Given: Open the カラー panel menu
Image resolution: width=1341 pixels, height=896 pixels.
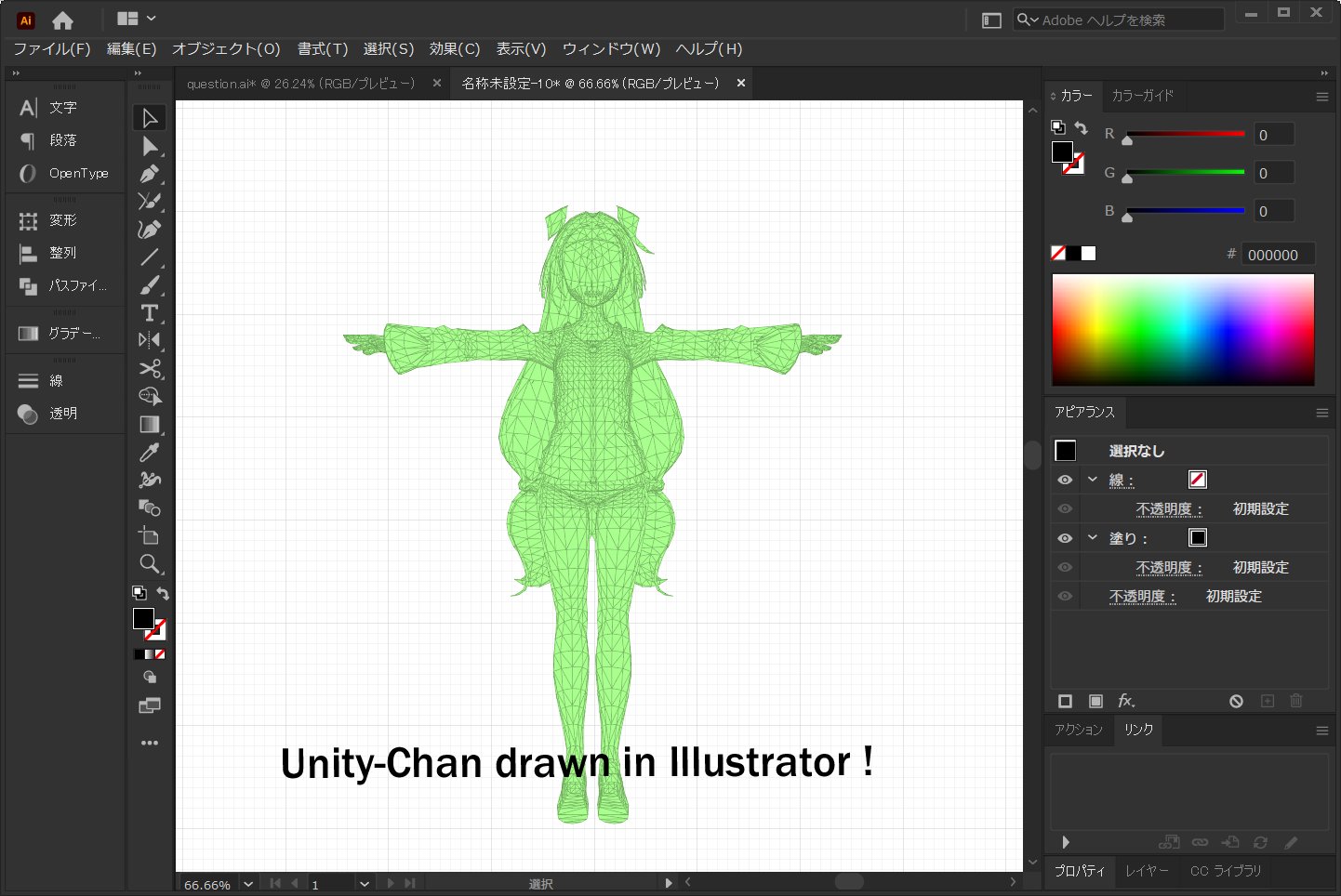Looking at the screenshot, I should [x=1321, y=97].
